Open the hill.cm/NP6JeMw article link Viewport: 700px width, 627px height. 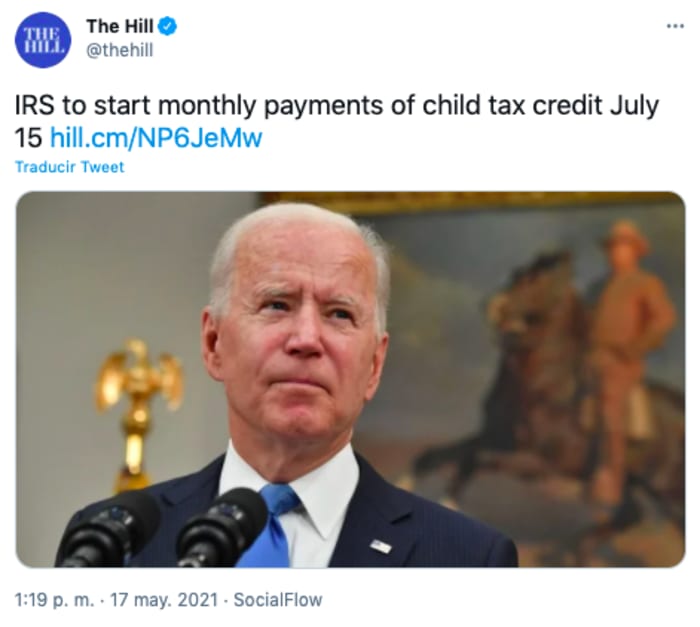(156, 138)
